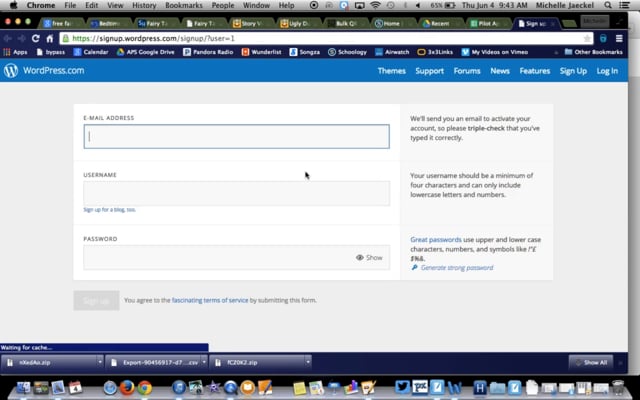Click the greyed Sign up submit button

(96, 301)
